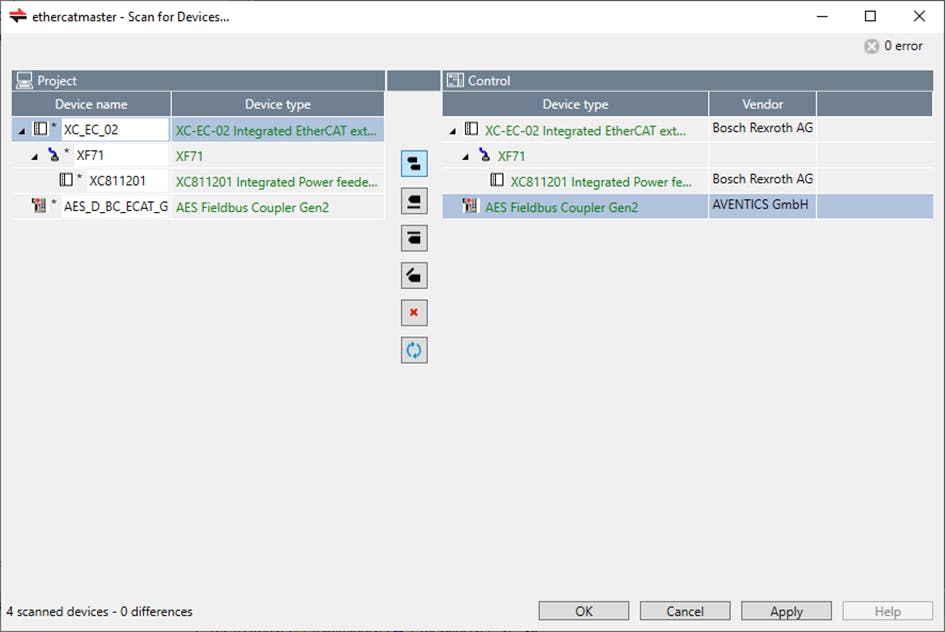Collapse the XC-EC-02 node in Control
This screenshot has height=632, width=945.
pos(453,131)
